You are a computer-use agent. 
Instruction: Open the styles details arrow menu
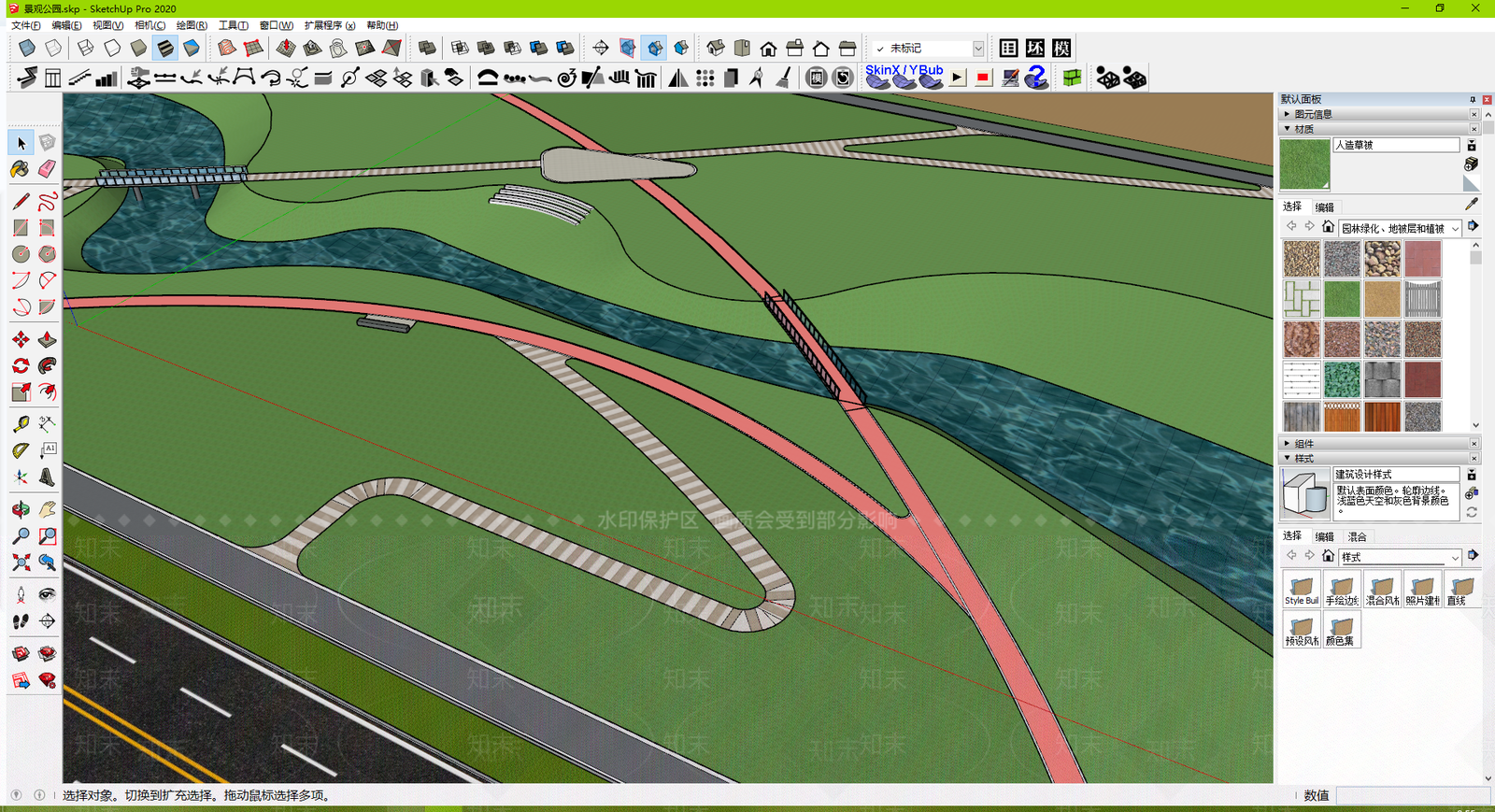[x=1473, y=555]
